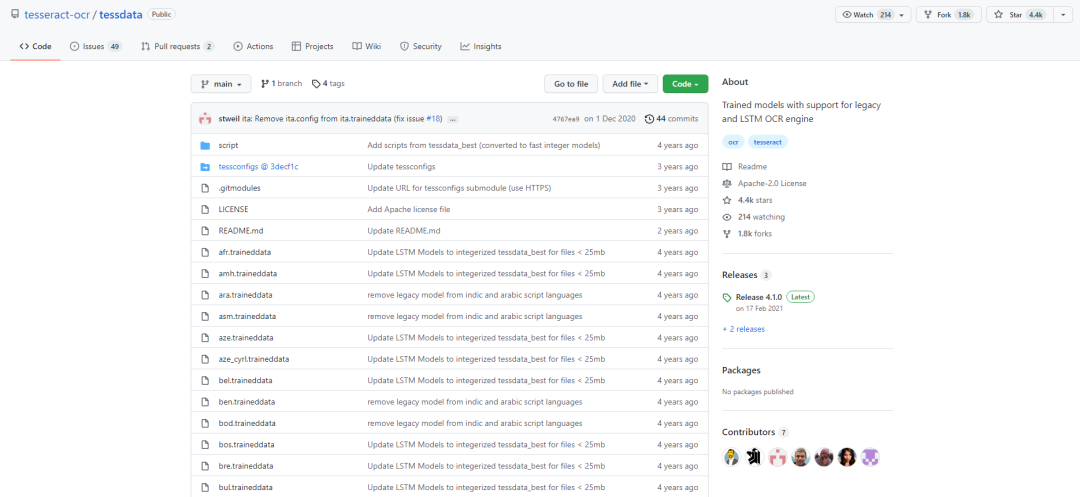This screenshot has height=497, width=1080.
Task: Click the repository book icon beside tesseract-ocr
Action: 15,14
